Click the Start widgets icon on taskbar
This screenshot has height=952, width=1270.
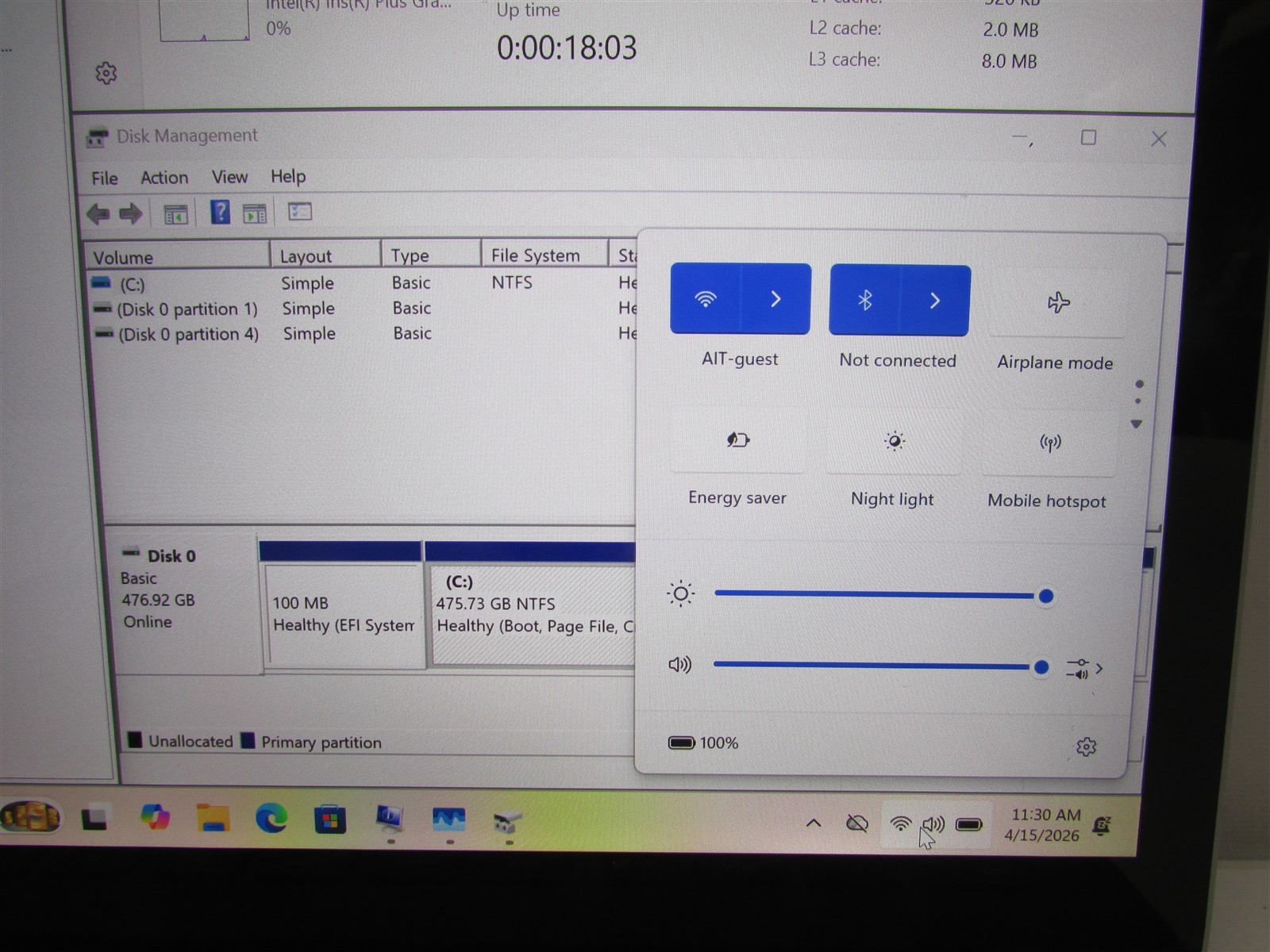(31, 816)
